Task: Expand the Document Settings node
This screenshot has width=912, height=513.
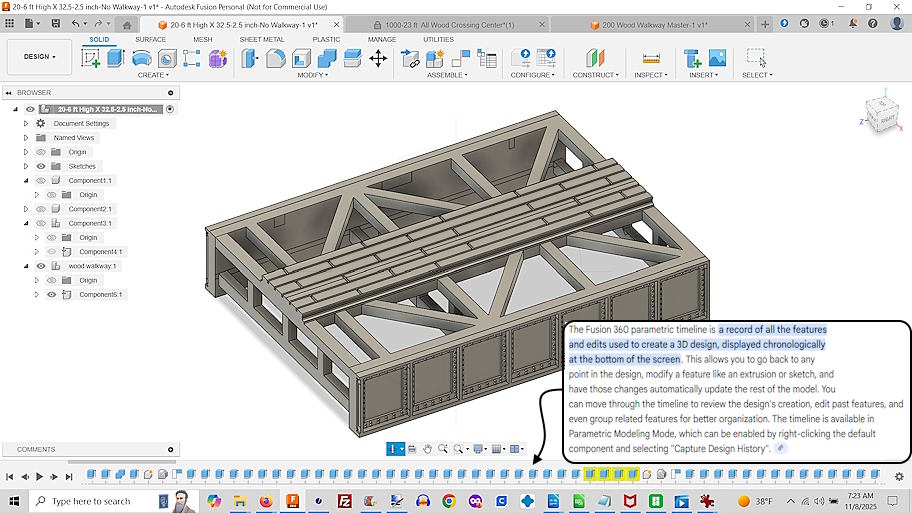Action: click(27, 123)
